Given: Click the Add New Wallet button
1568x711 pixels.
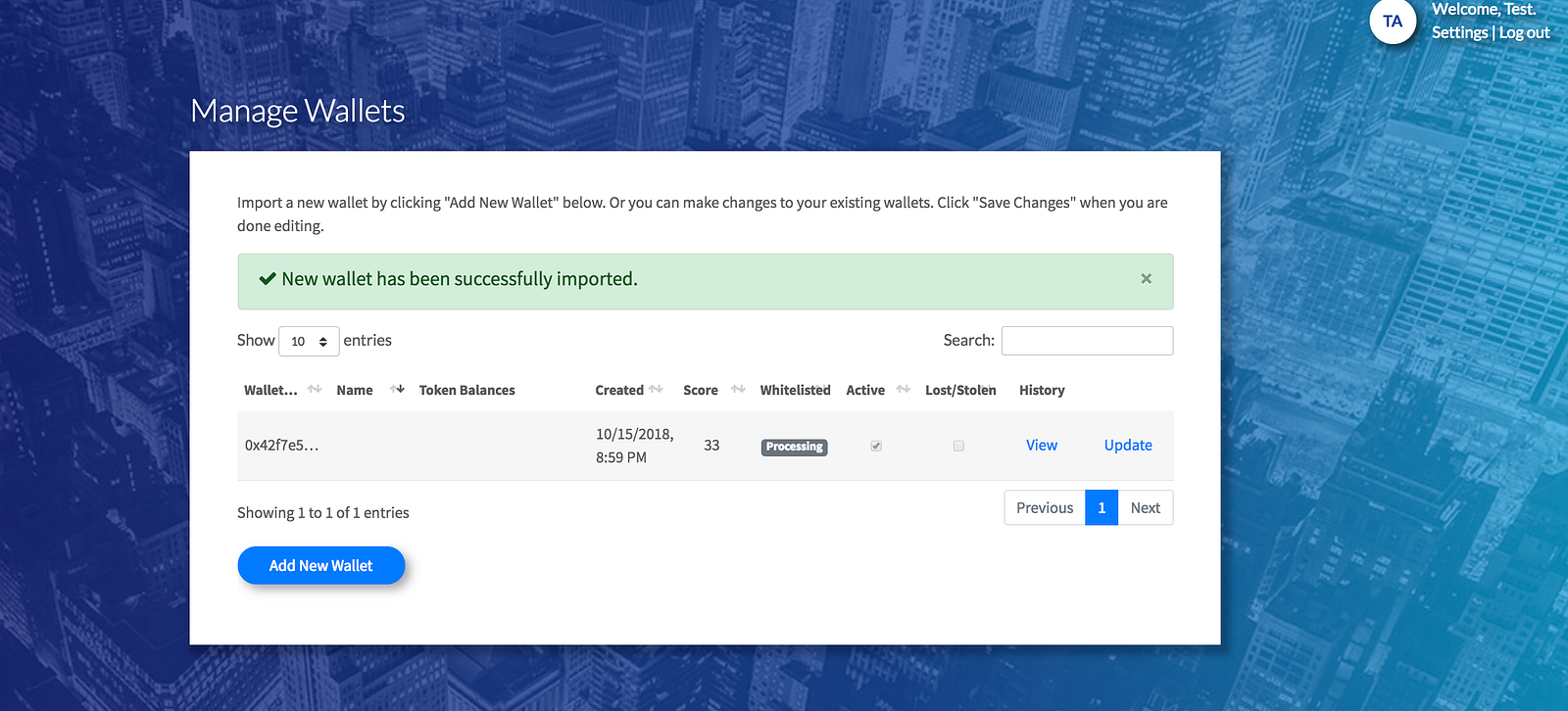Looking at the screenshot, I should click(321, 565).
